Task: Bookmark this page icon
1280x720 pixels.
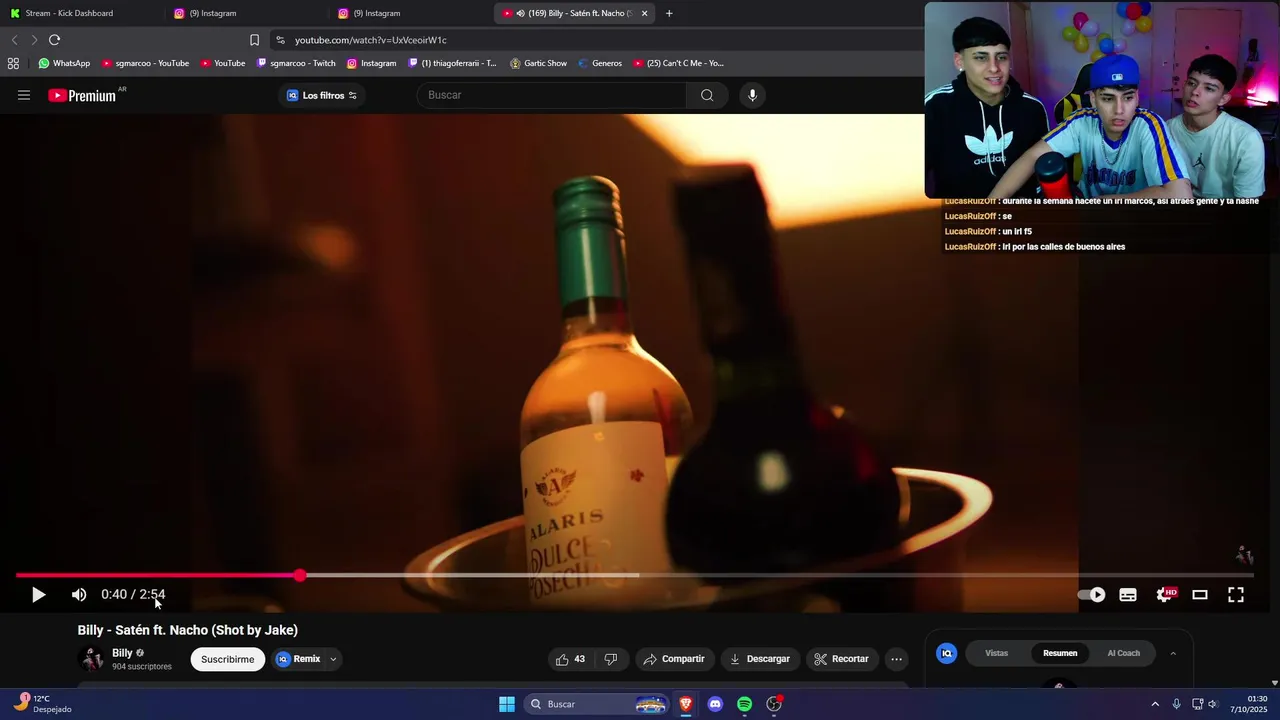Action: [x=254, y=40]
